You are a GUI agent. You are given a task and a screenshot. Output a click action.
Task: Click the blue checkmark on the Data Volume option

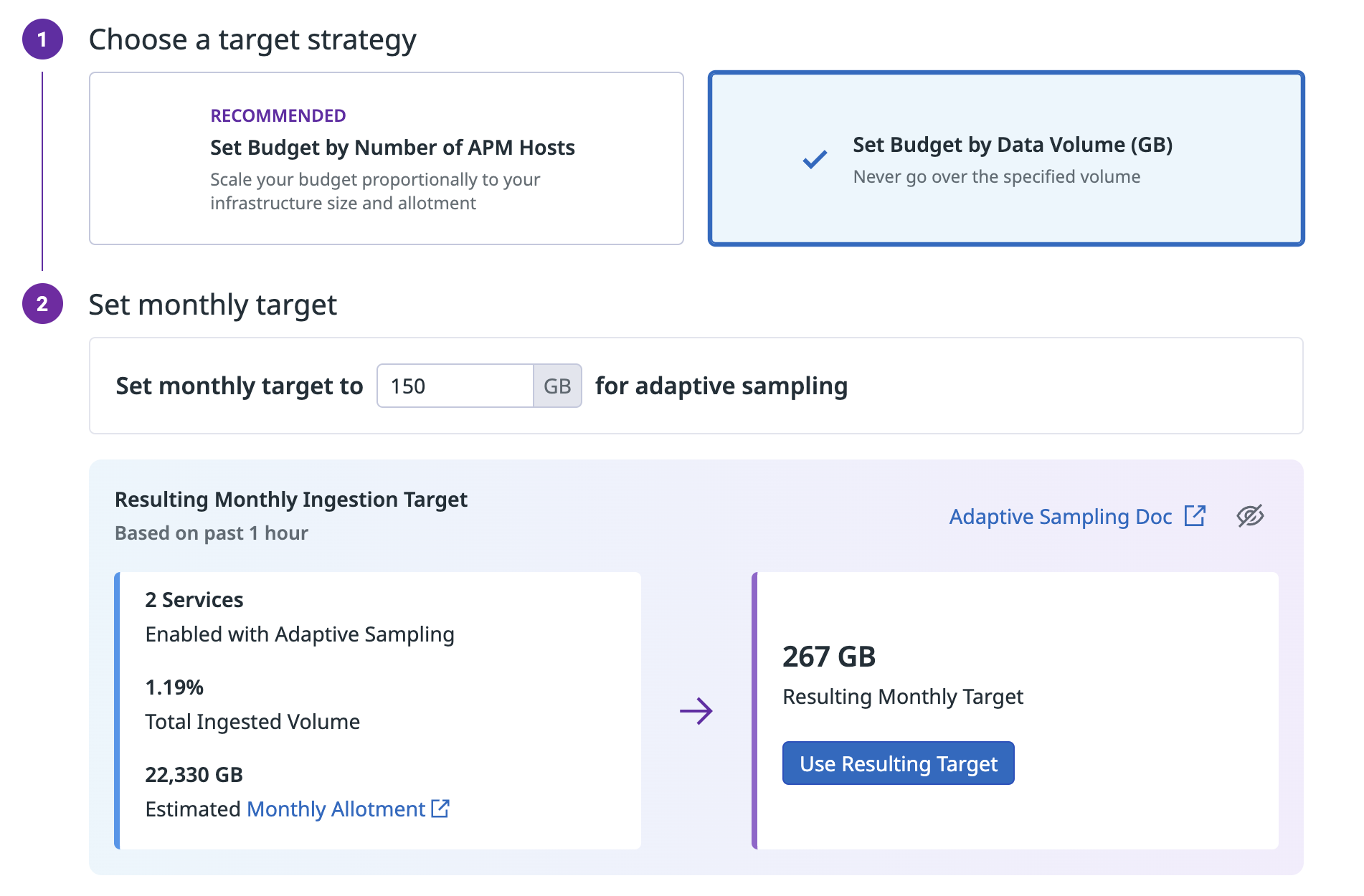[815, 159]
